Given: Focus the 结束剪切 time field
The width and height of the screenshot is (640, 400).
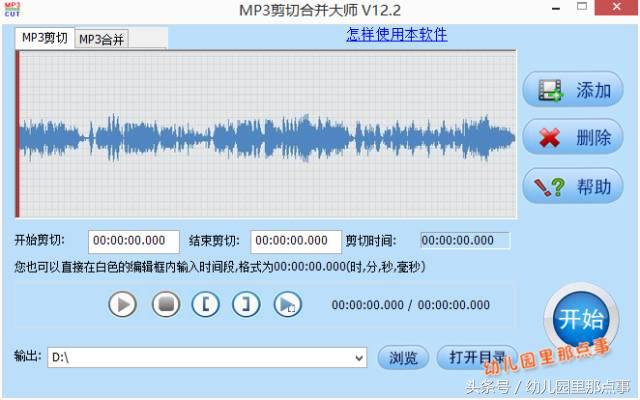Looking at the screenshot, I should 296,241.
